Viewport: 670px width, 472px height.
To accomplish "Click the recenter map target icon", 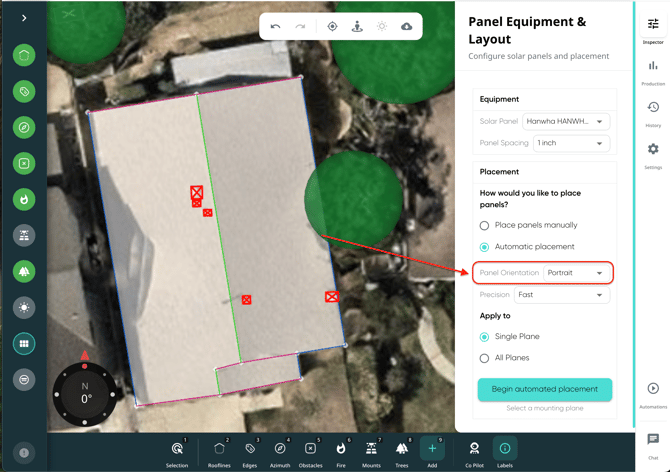I will [x=333, y=27].
